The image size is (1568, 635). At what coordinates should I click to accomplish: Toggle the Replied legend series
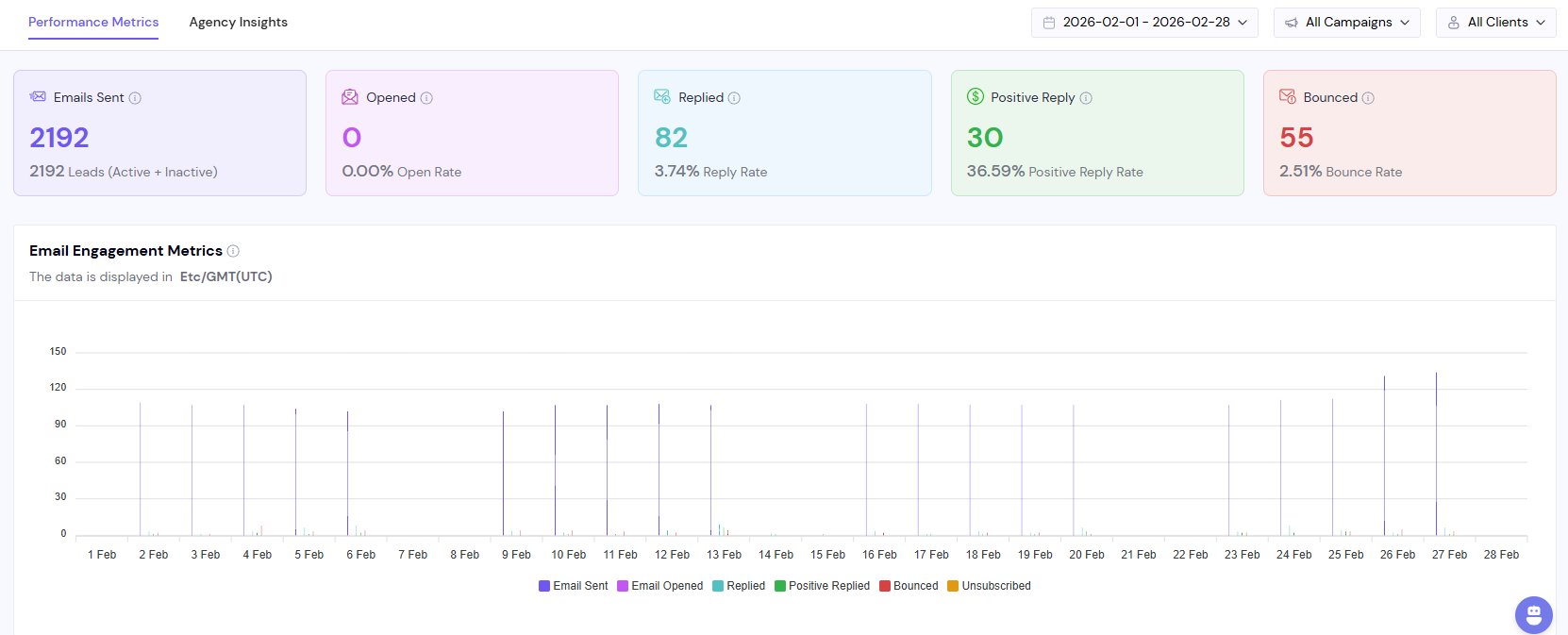pyautogui.click(x=739, y=586)
